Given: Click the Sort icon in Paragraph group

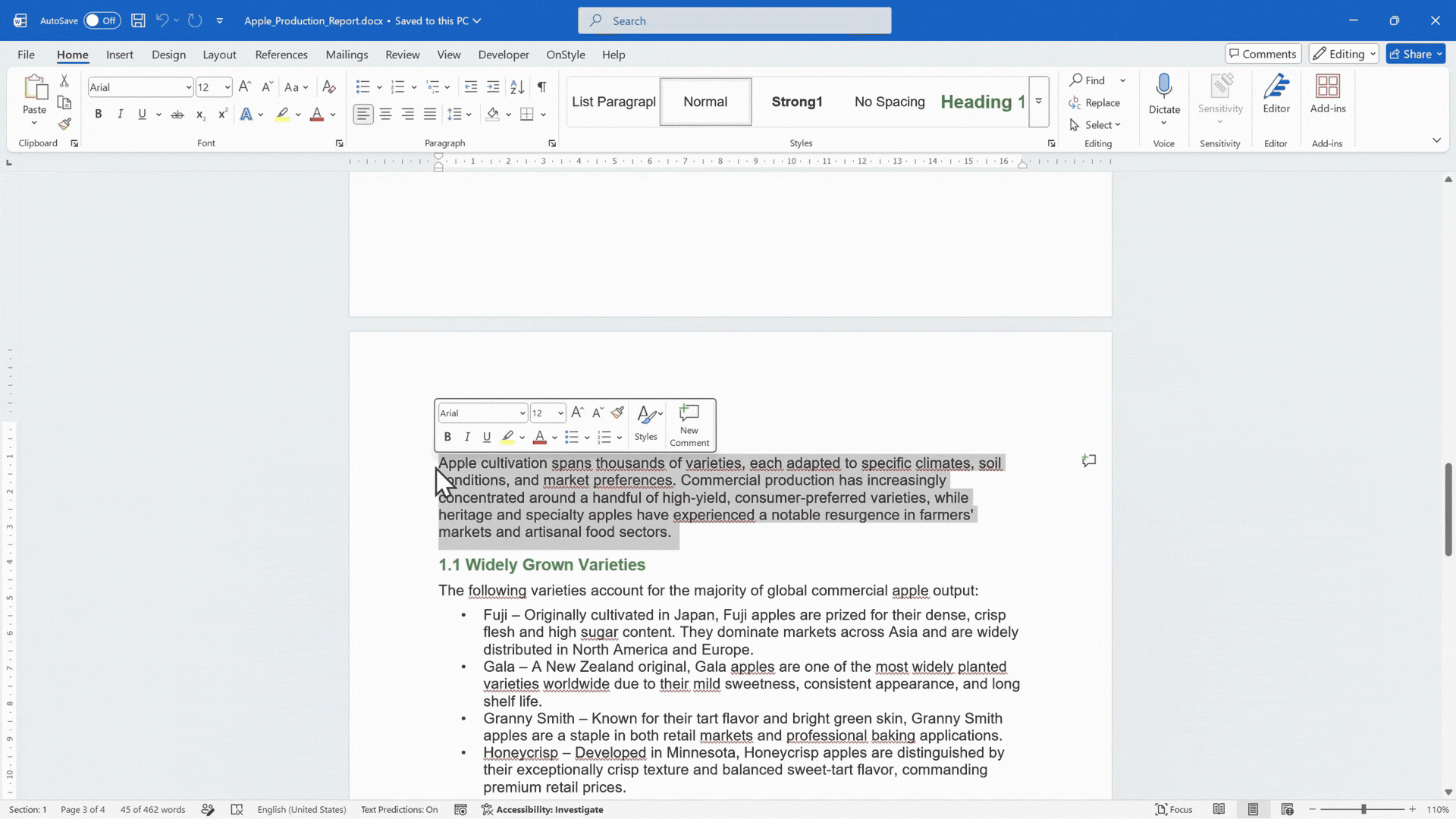Looking at the screenshot, I should pos(517,87).
